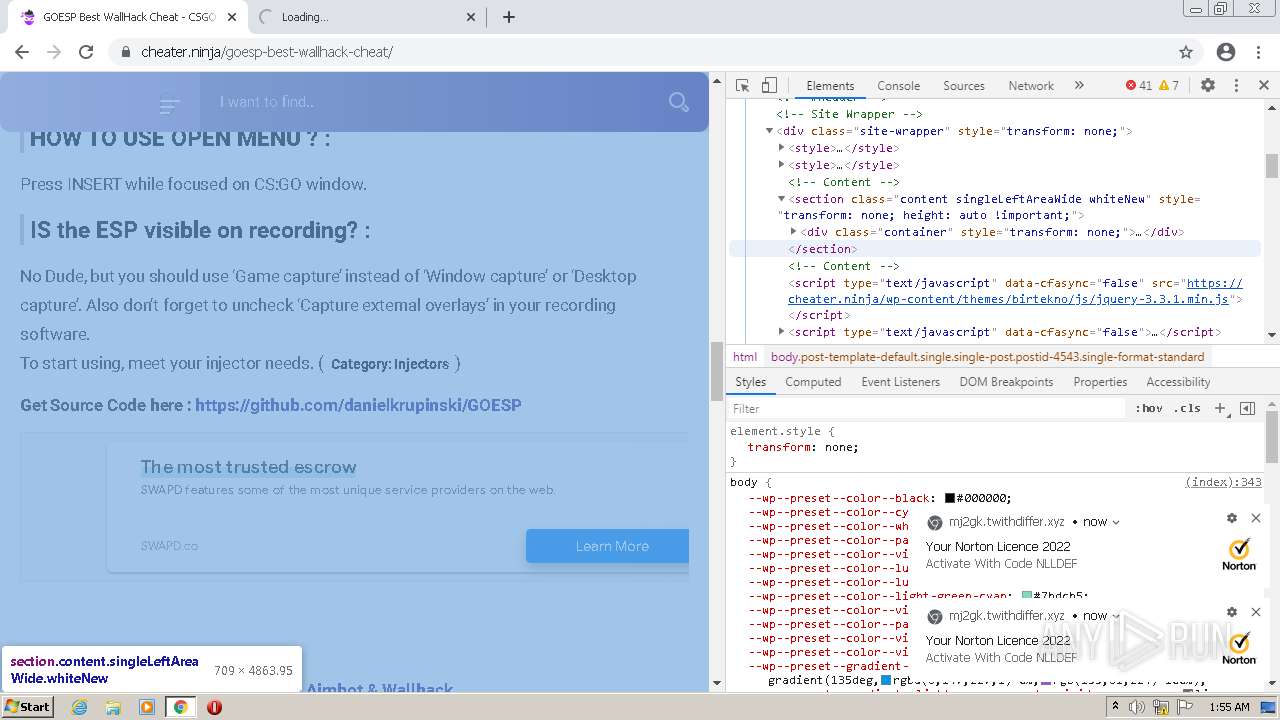
Task: Toggle the computed styles sidebar icon
Action: (1247, 408)
